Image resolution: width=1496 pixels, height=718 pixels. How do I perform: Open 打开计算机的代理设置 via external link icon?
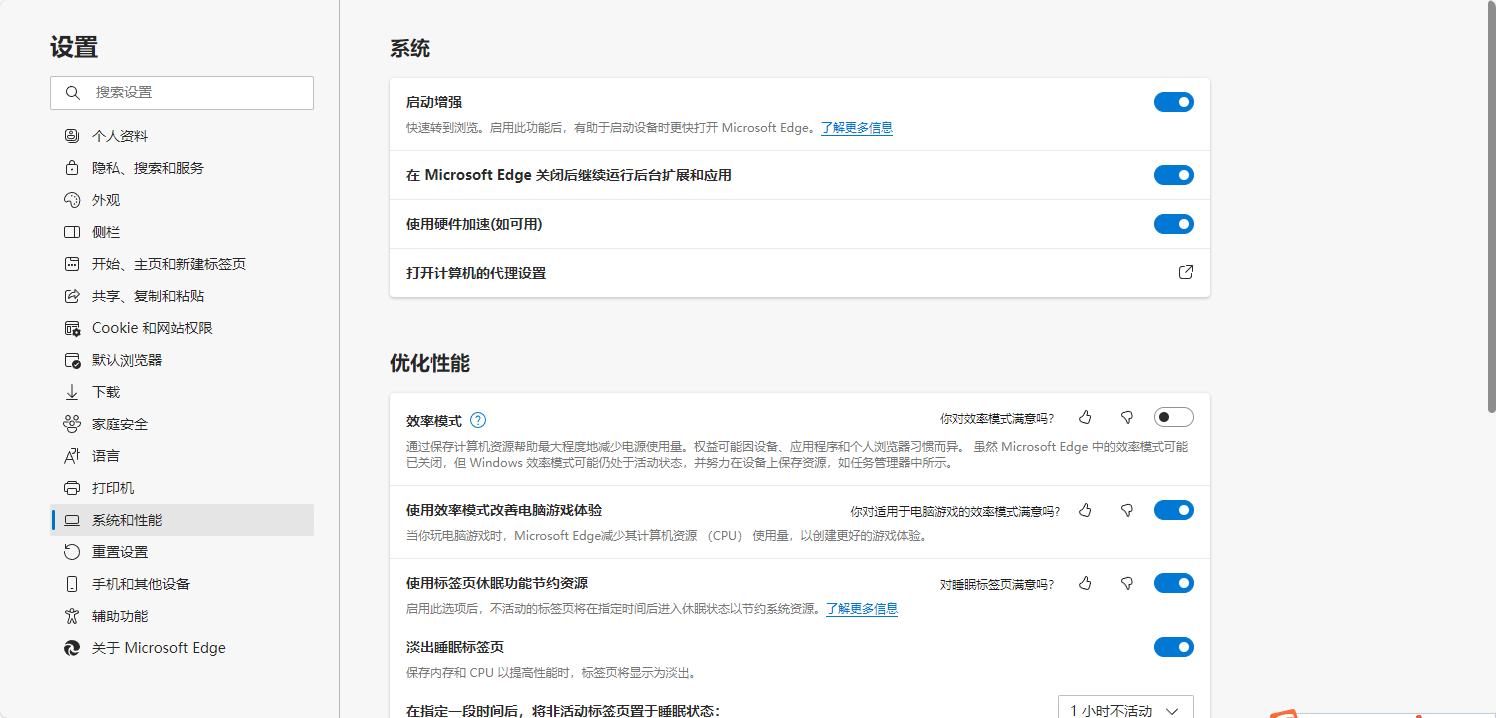(1185, 272)
